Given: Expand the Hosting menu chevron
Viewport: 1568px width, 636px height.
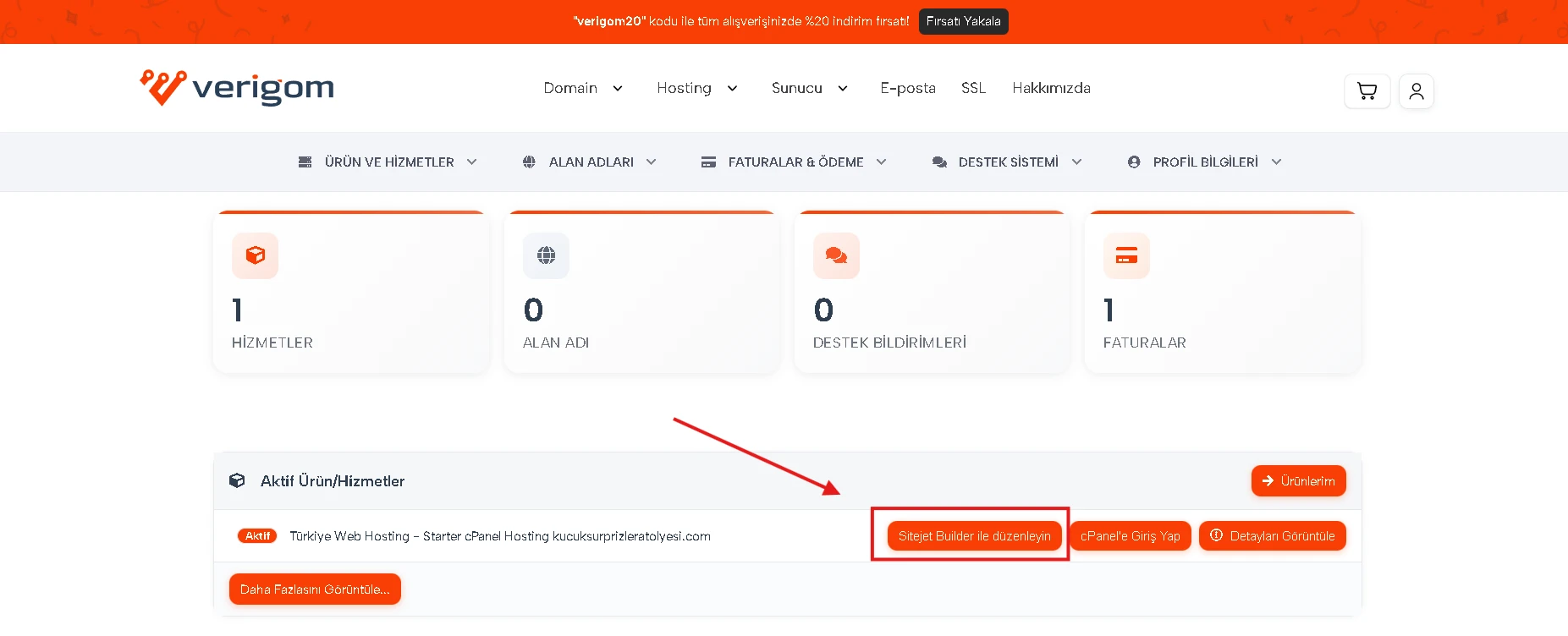Looking at the screenshot, I should click(x=732, y=88).
